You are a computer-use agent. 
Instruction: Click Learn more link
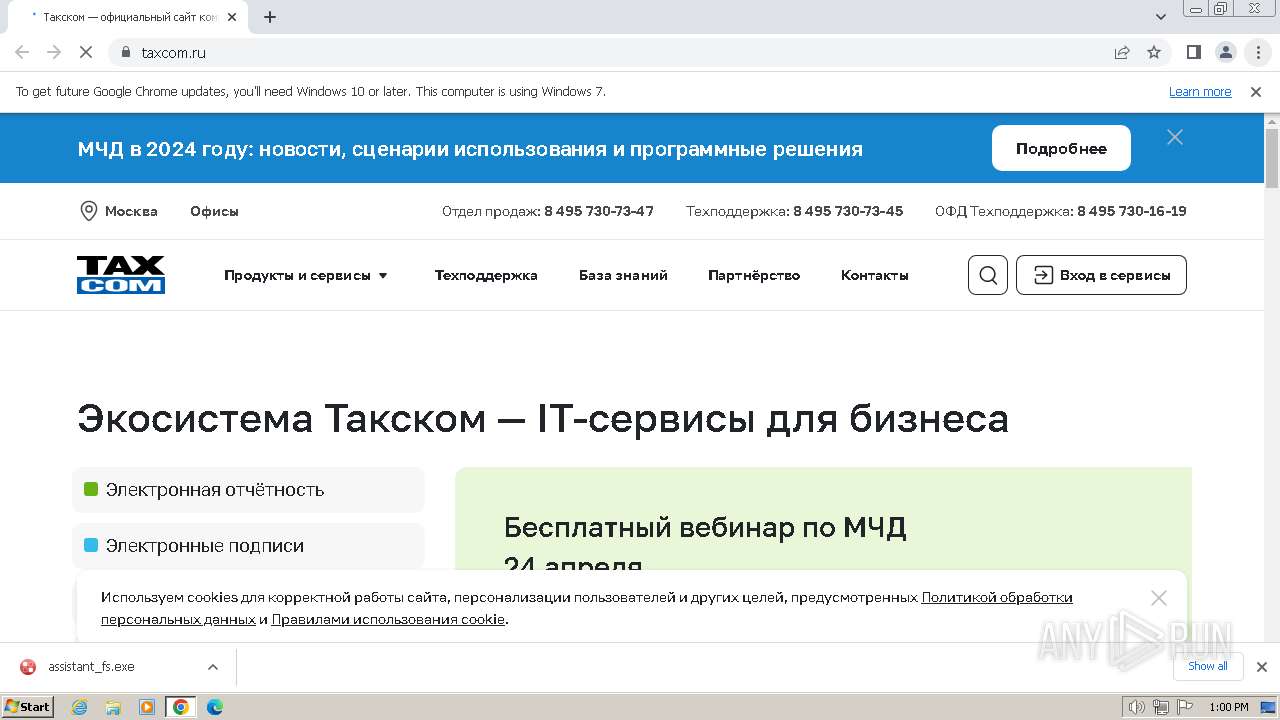tap(1200, 92)
